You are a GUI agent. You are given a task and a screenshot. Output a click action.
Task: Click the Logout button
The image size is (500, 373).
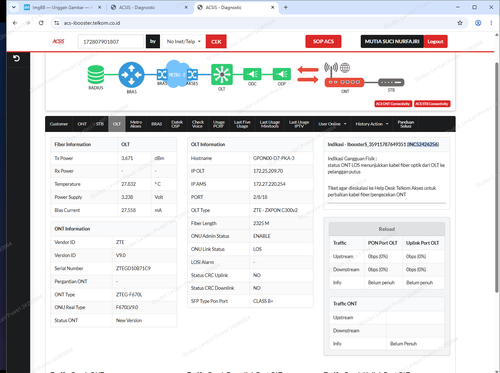(435, 41)
